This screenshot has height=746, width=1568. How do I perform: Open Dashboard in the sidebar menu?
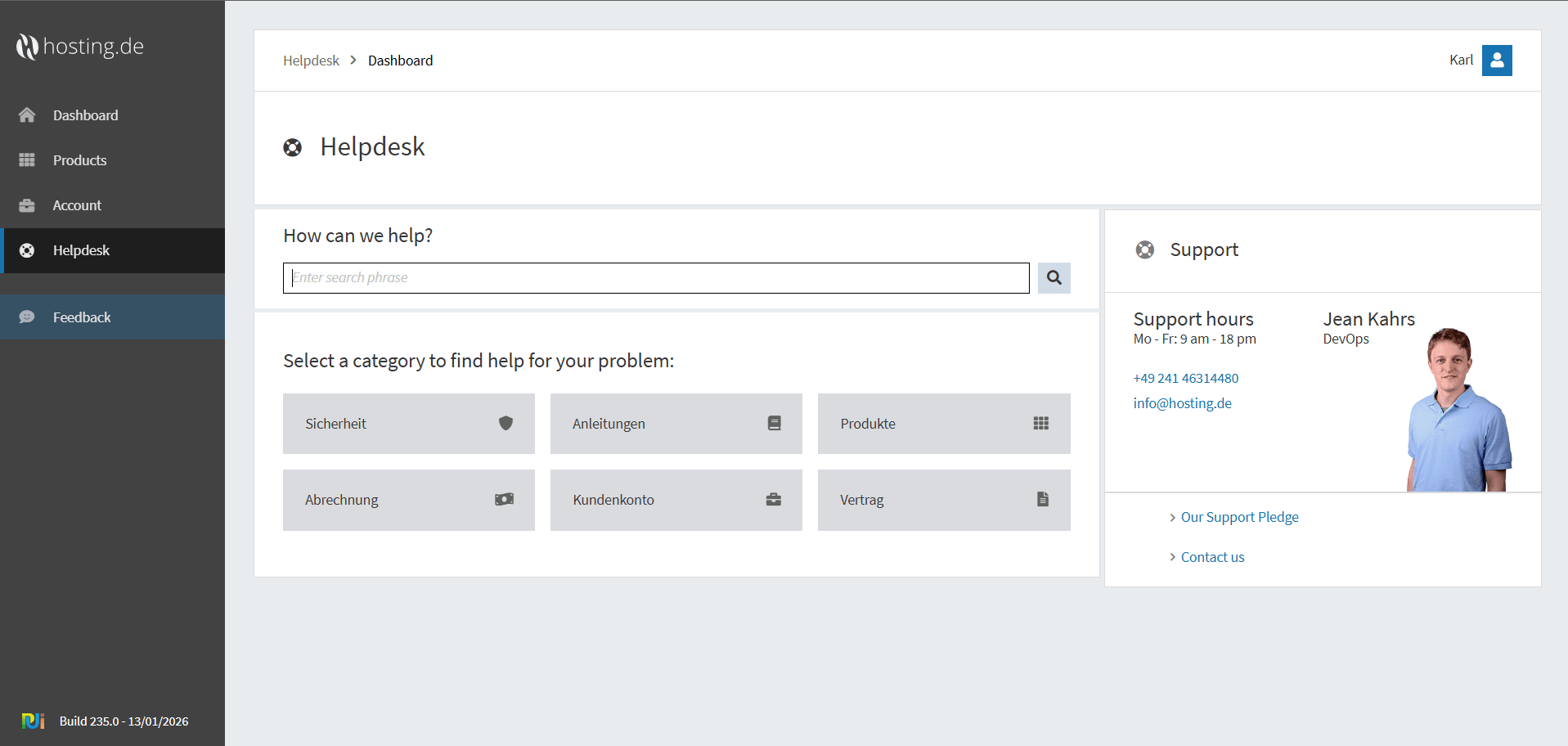click(x=113, y=115)
